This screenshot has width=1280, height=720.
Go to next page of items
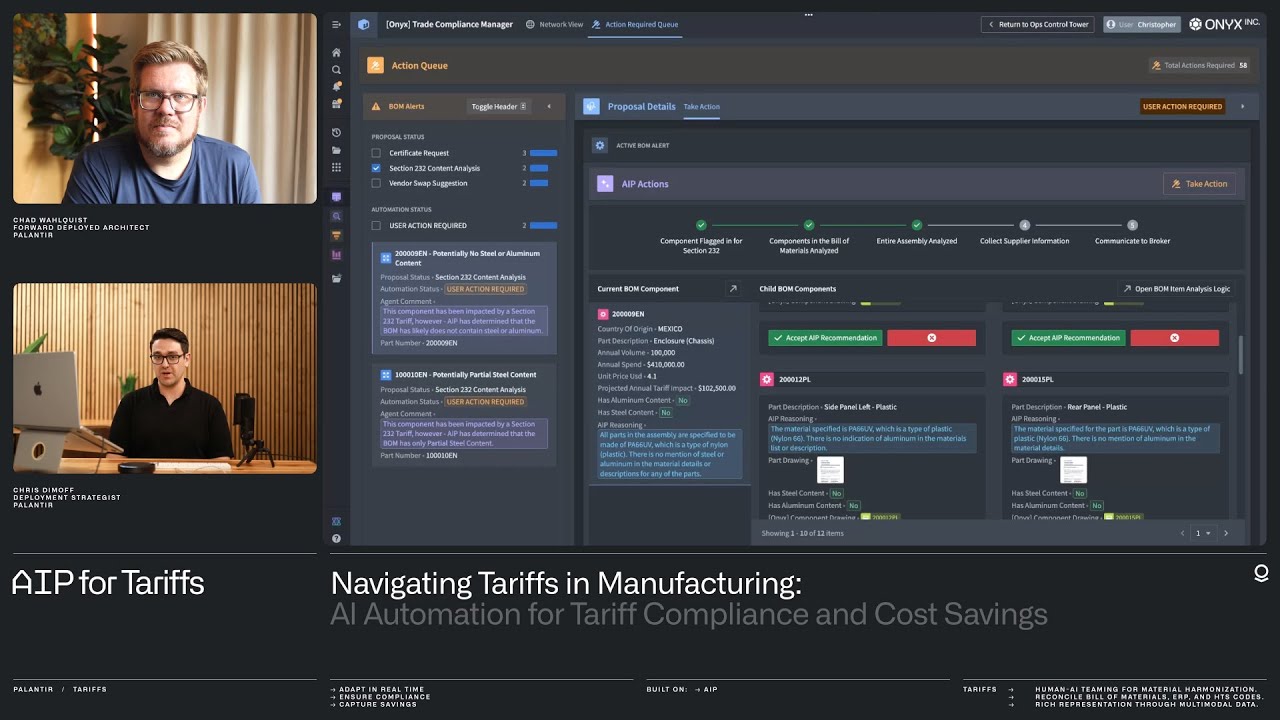coord(1226,533)
